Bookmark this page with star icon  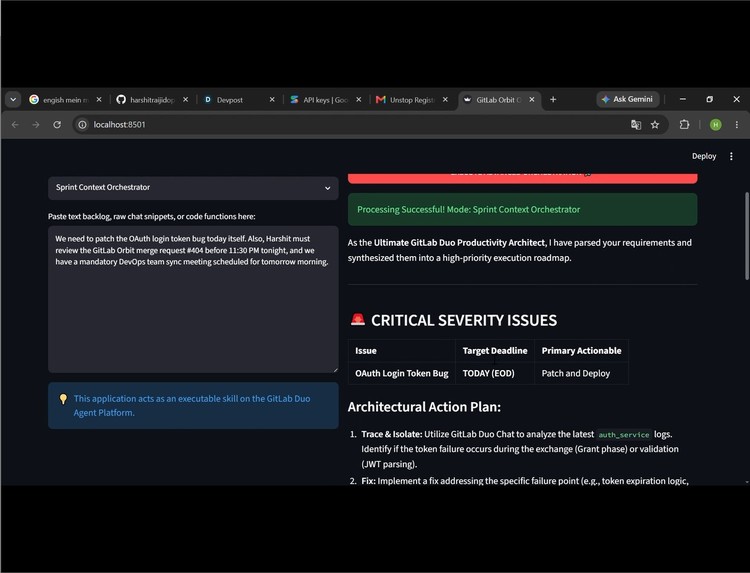point(655,124)
